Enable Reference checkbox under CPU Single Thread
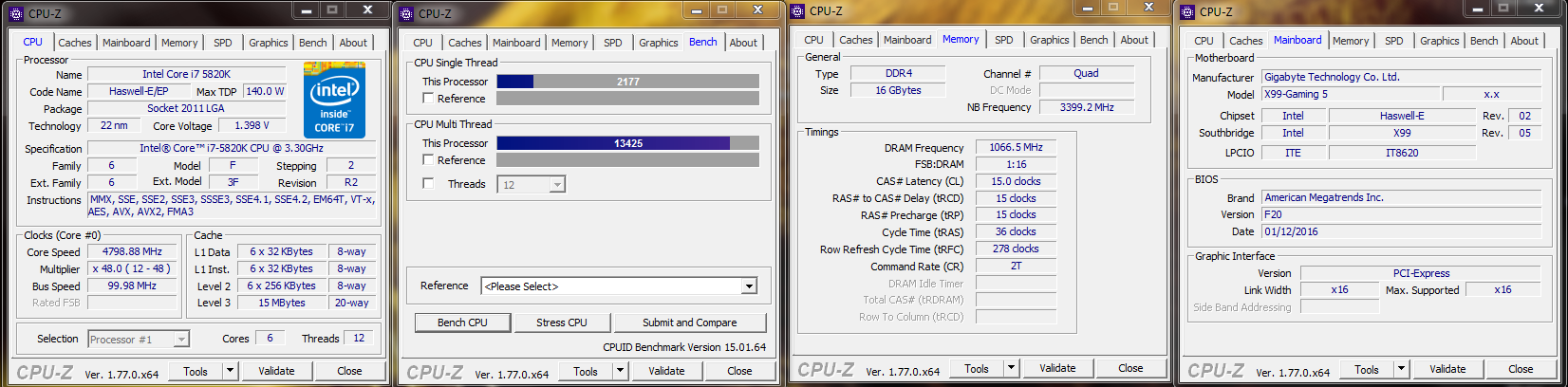 click(429, 99)
